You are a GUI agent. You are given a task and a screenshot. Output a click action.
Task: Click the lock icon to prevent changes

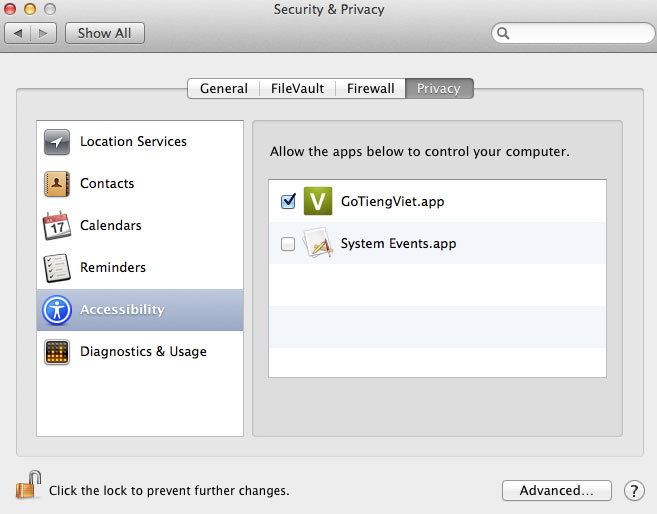tap(27, 488)
